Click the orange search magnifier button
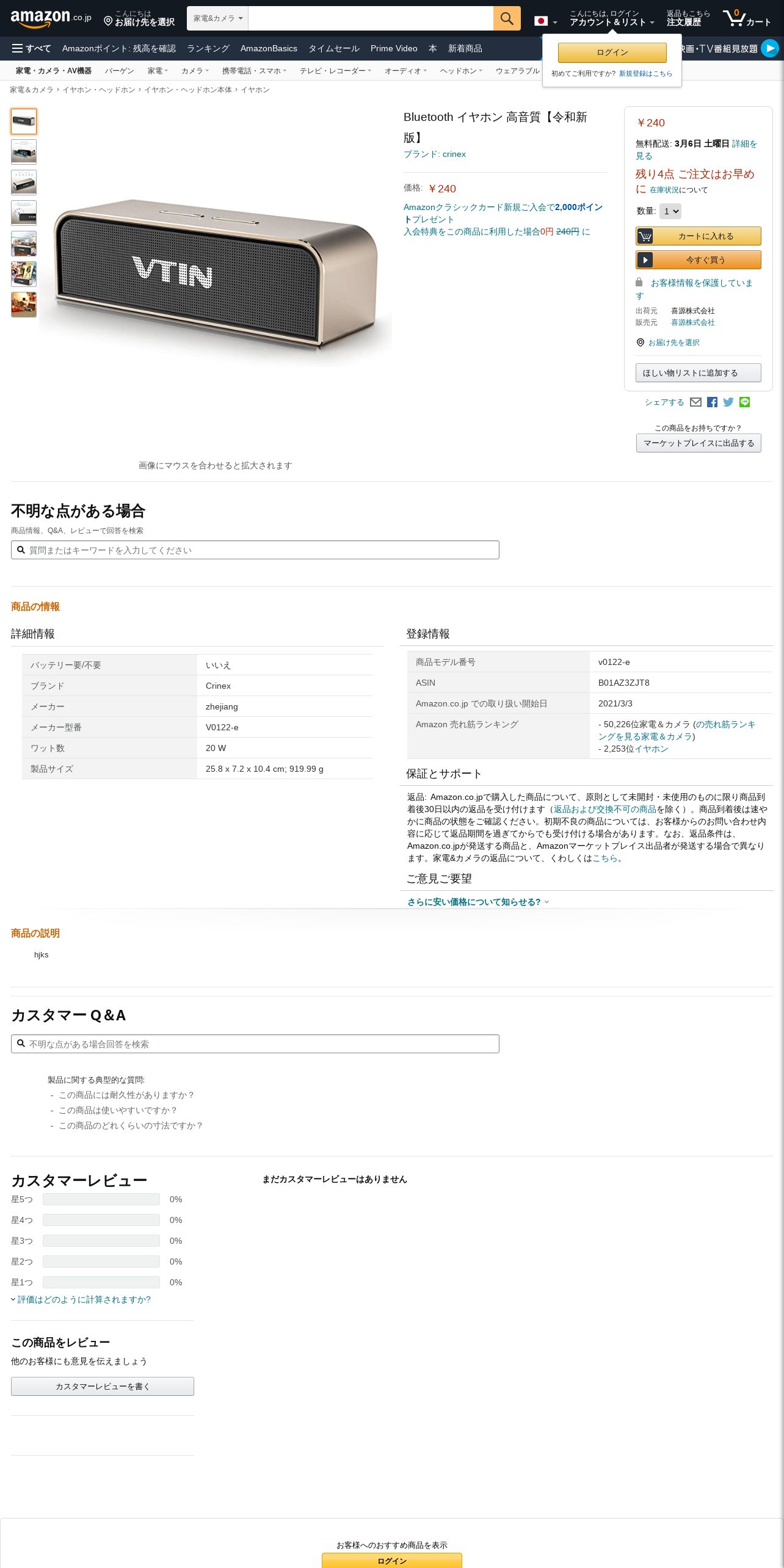784x1568 pixels. (507, 18)
